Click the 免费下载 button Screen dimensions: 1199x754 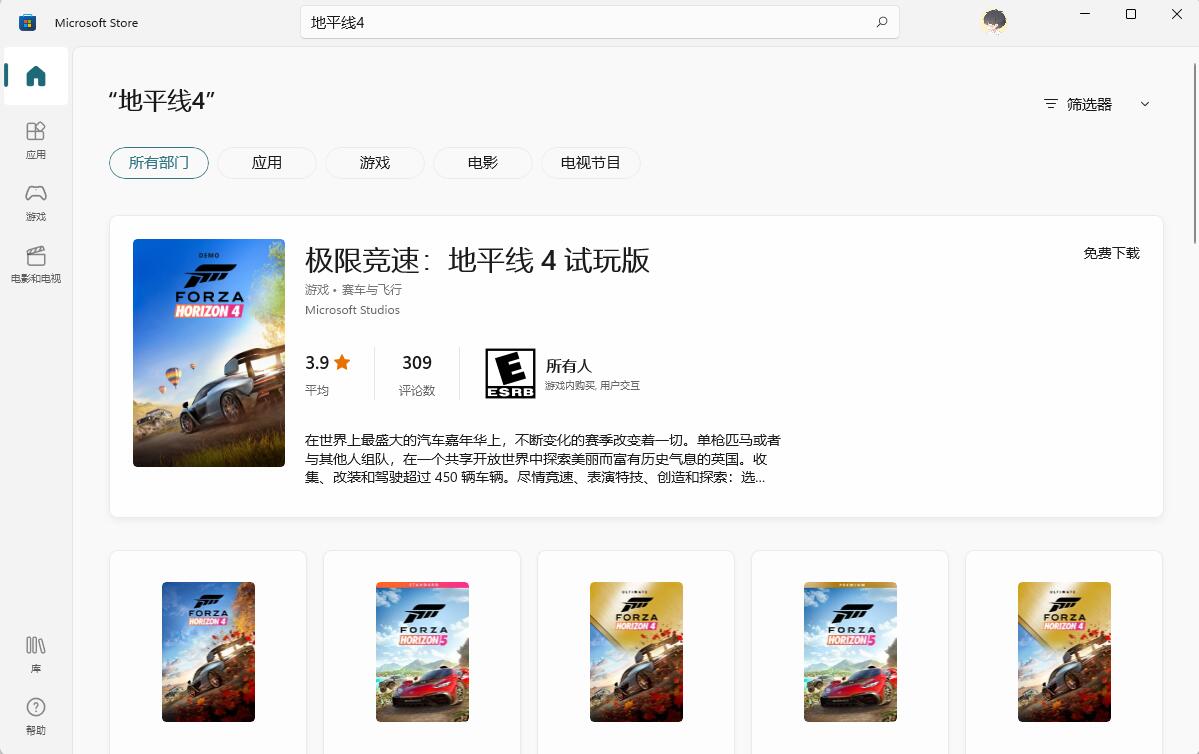point(1111,253)
